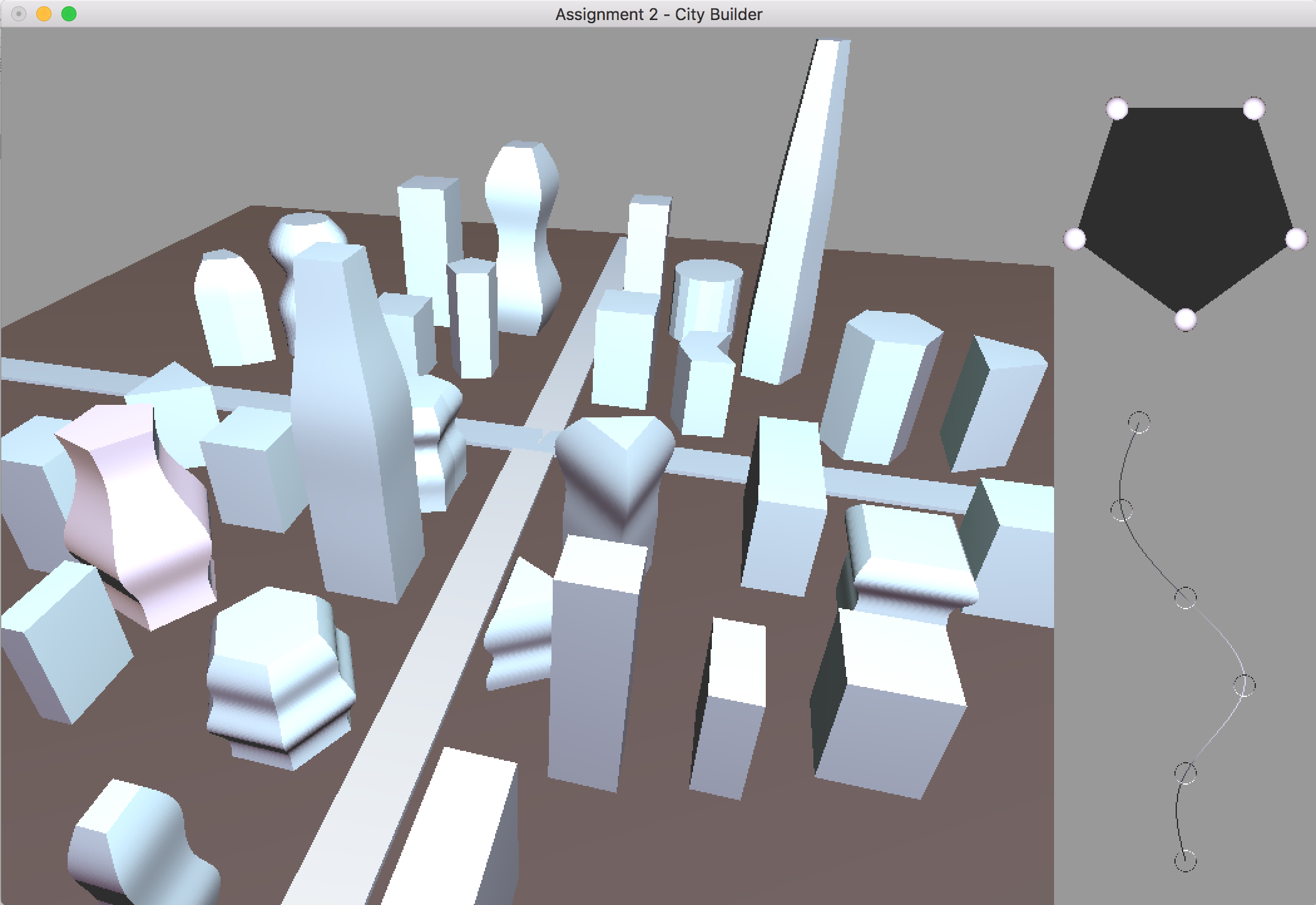This screenshot has height=905, width=1316.
Task: Select the topmost profile curve control point
Action: point(1139,422)
